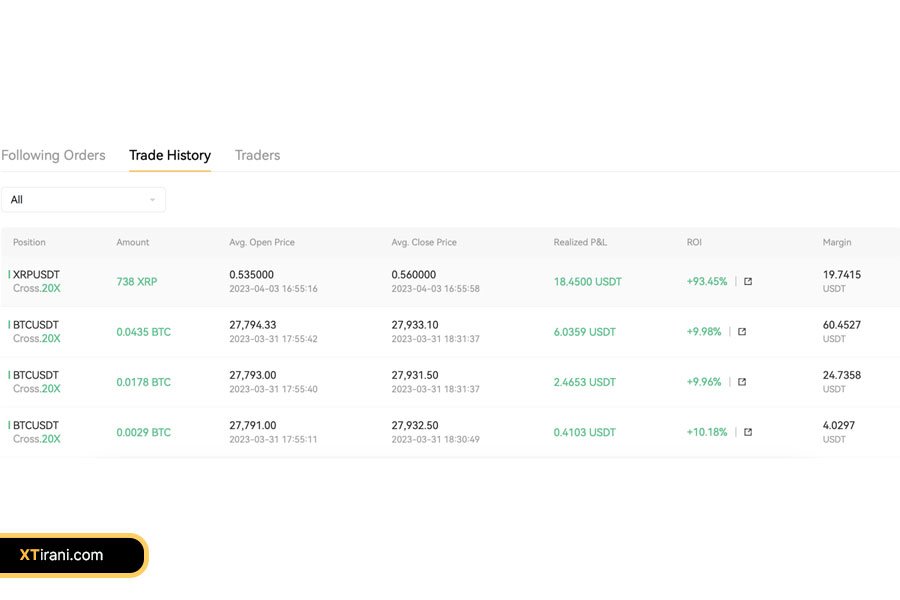The width and height of the screenshot is (900, 600).
Task: Click share icon next to +9.98% ROI
Action: click(x=742, y=332)
